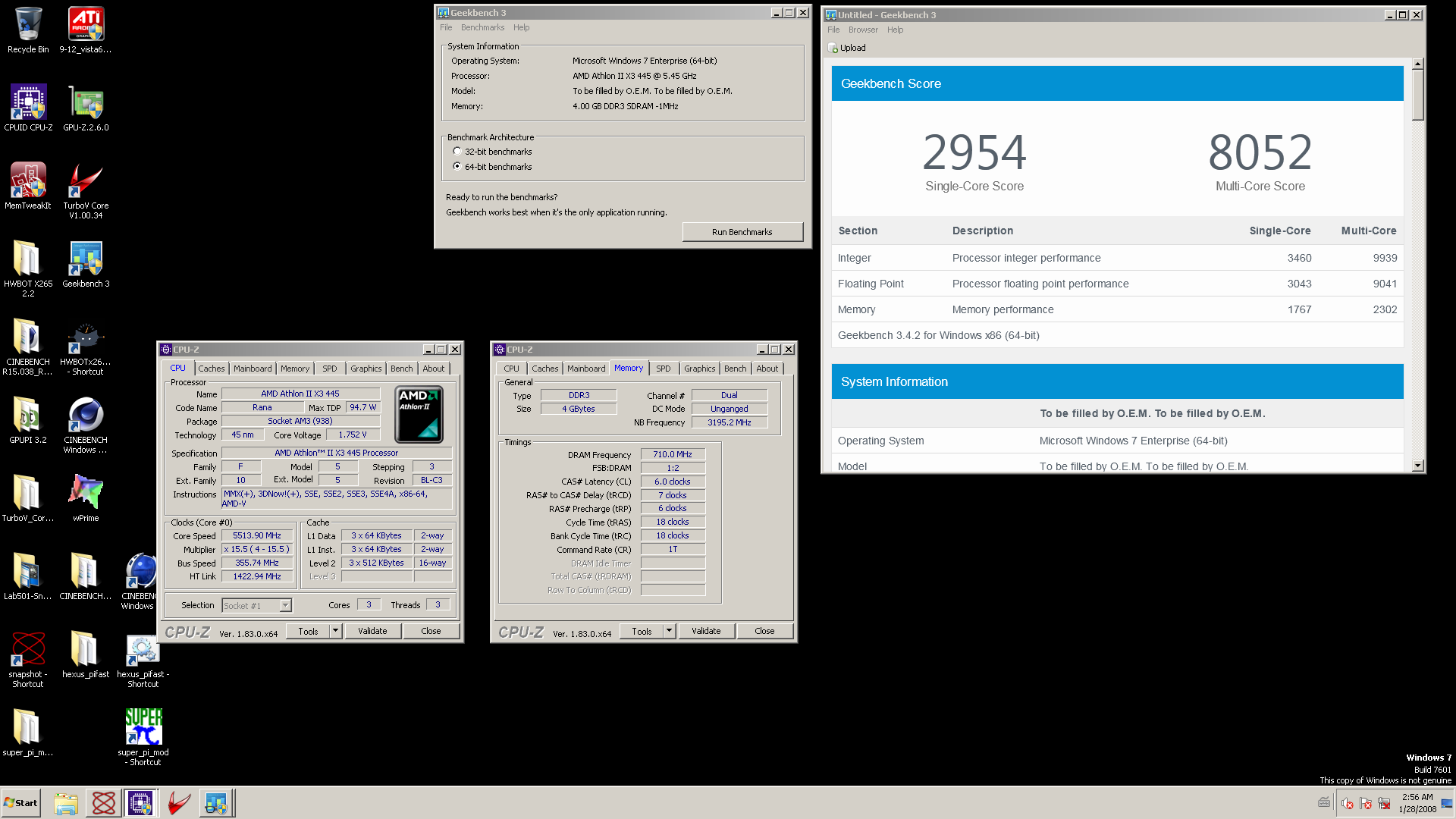
Task: Click Validate in Memory CPU-Z window
Action: (x=706, y=631)
